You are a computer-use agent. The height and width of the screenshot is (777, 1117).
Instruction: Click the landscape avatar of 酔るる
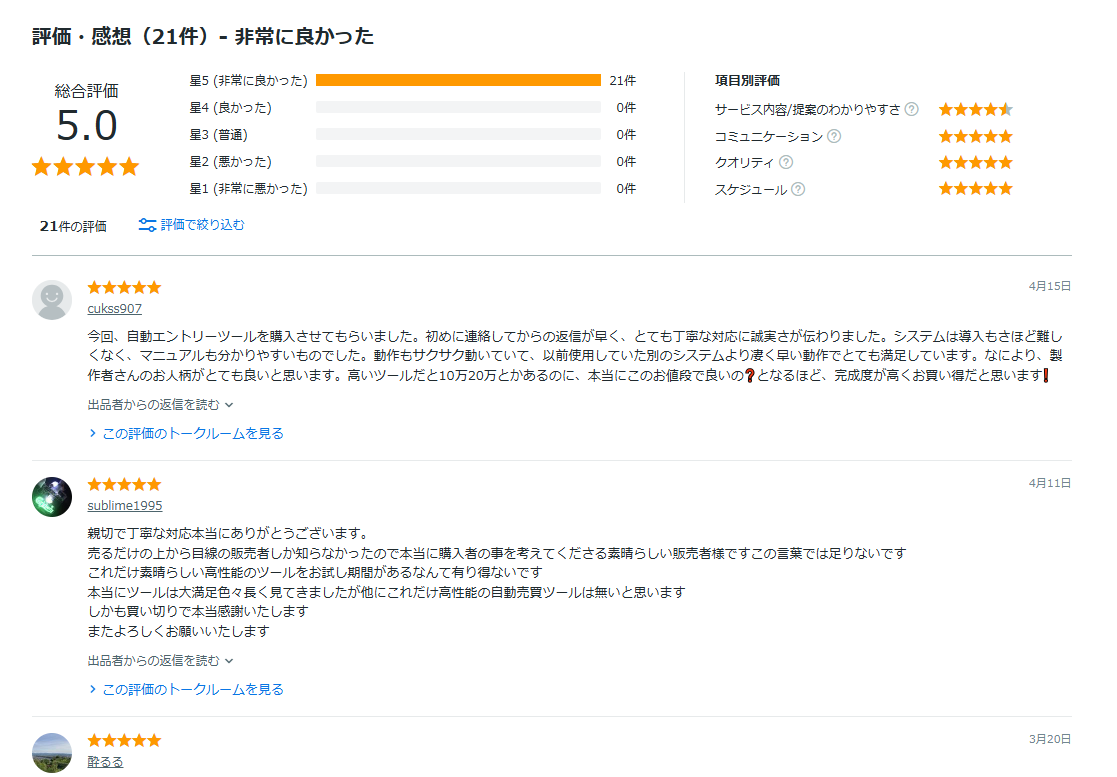pos(52,753)
